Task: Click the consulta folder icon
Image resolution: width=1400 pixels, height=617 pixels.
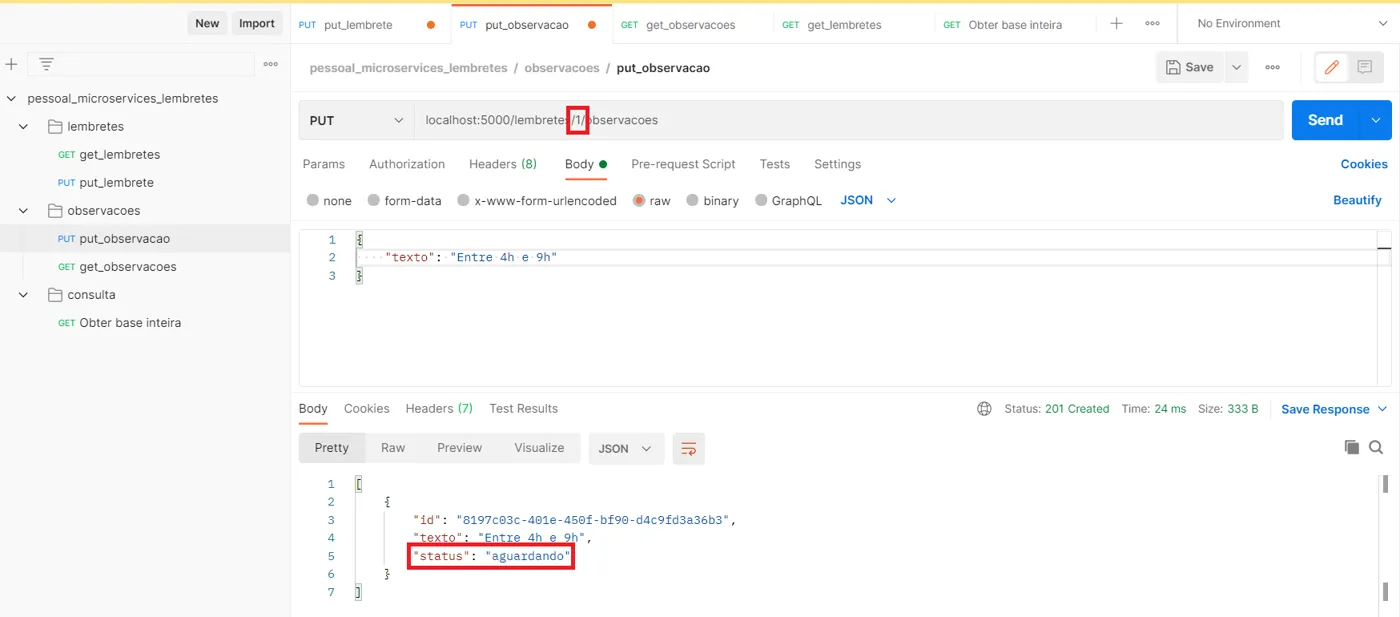Action: (55, 295)
